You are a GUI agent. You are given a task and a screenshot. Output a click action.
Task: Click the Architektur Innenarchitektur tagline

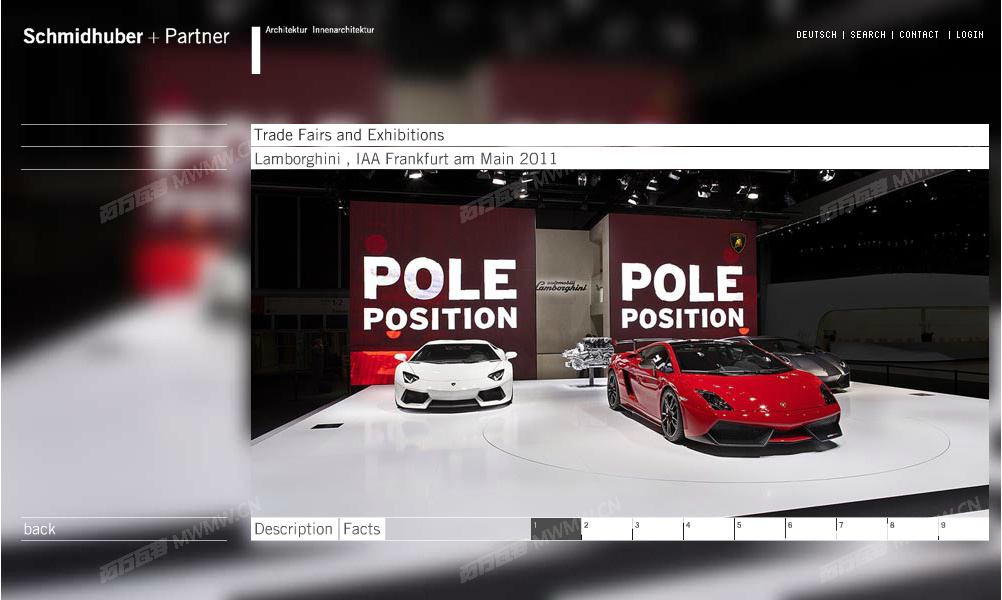pyautogui.click(x=320, y=30)
